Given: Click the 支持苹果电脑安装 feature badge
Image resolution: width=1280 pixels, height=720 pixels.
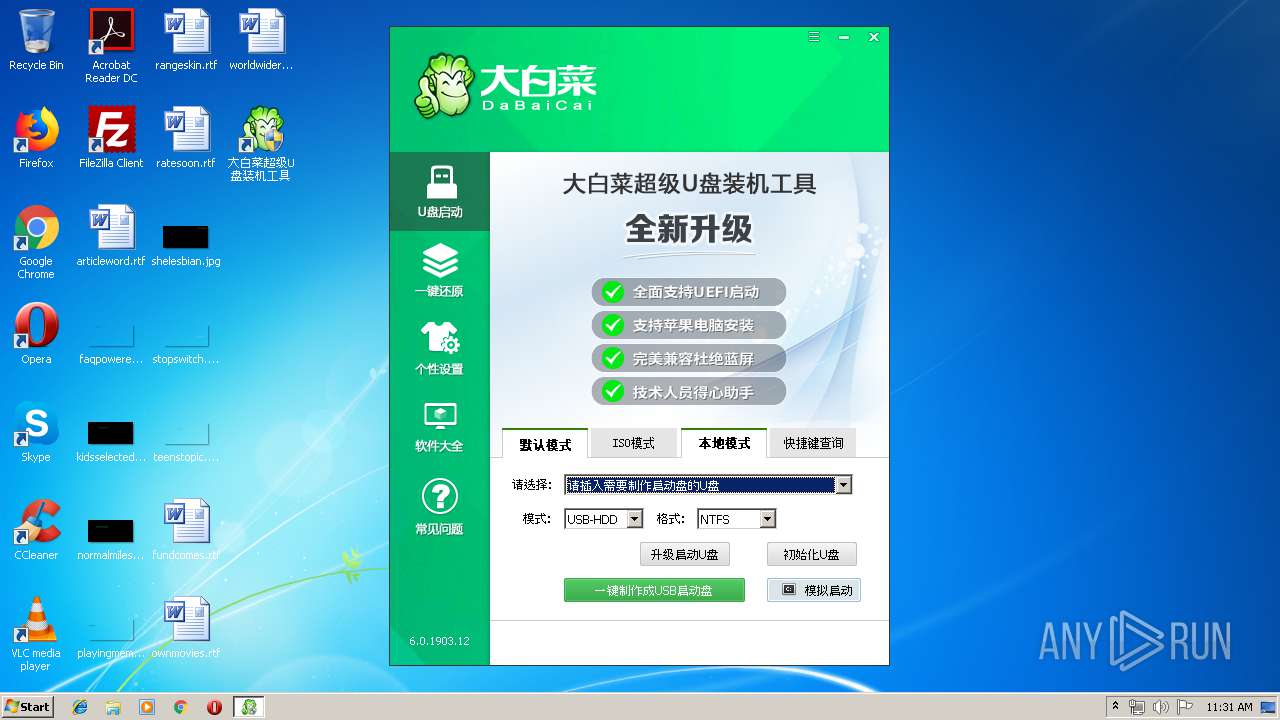Looking at the screenshot, I should pyautogui.click(x=688, y=325).
